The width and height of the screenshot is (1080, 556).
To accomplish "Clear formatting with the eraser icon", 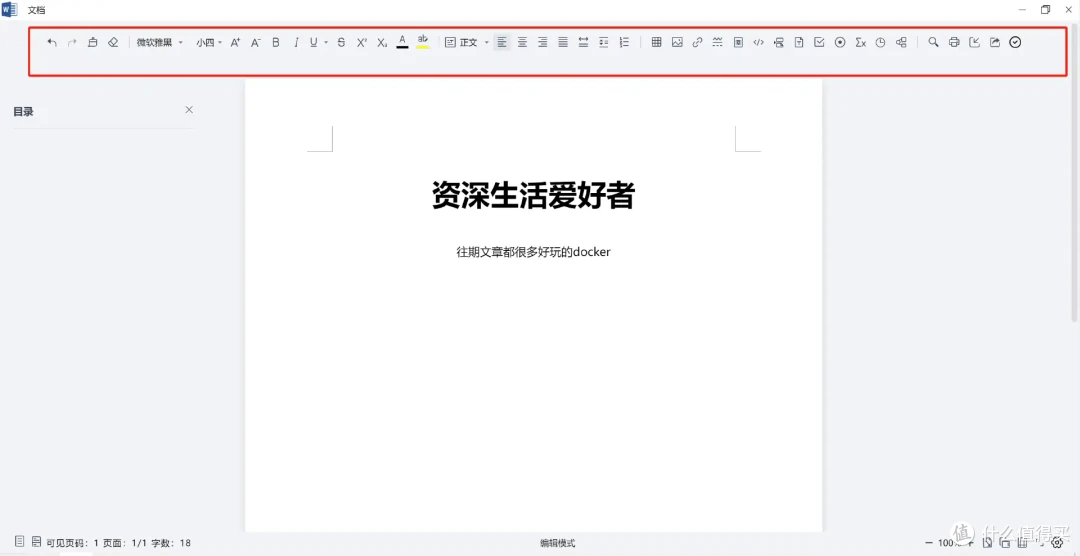I will tap(114, 43).
